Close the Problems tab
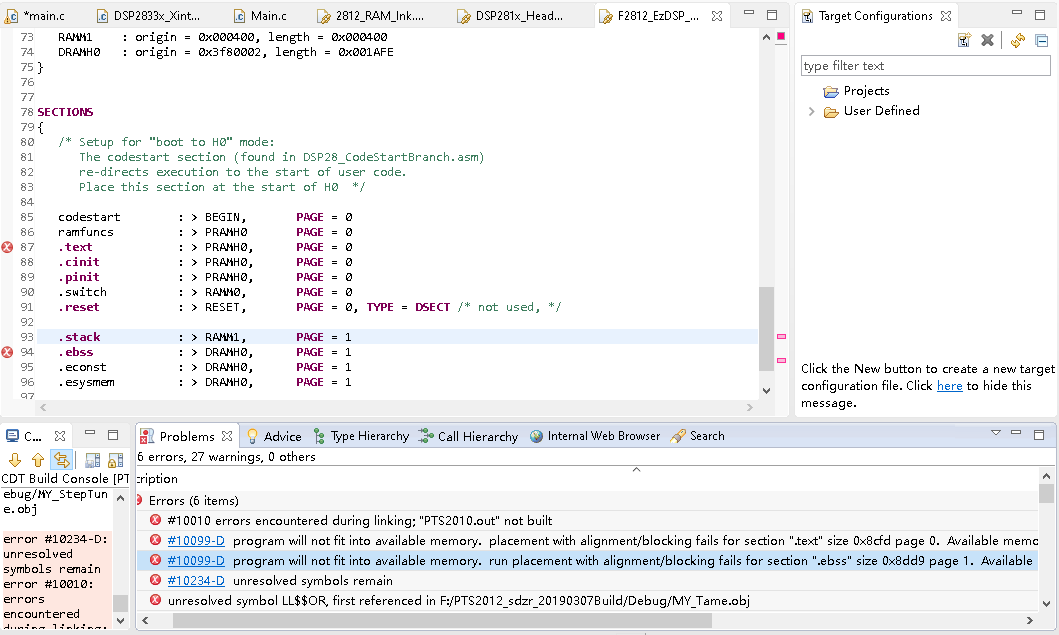This screenshot has height=635, width=1059. pyautogui.click(x=227, y=436)
